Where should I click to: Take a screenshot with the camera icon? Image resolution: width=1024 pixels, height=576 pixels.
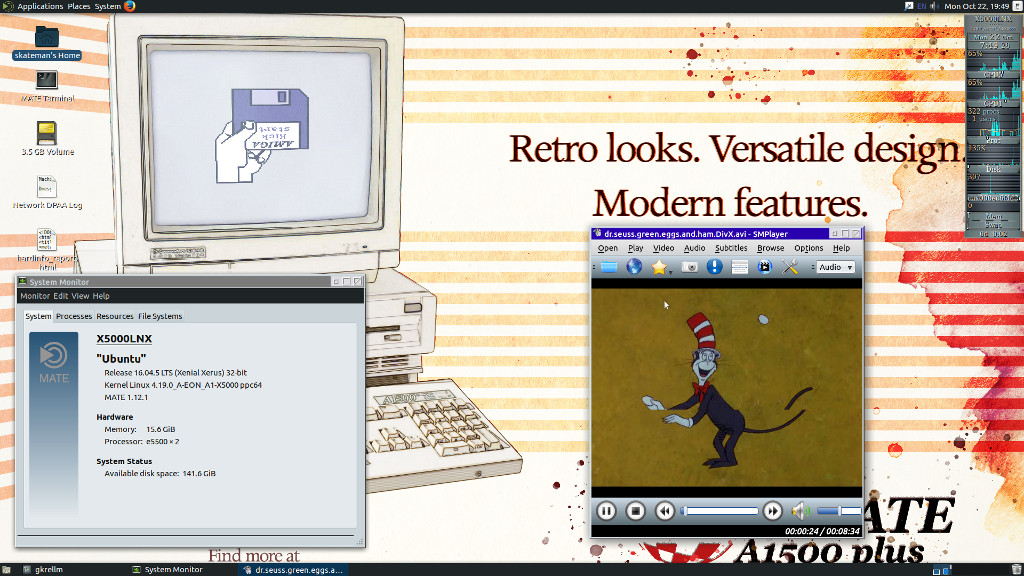690,266
